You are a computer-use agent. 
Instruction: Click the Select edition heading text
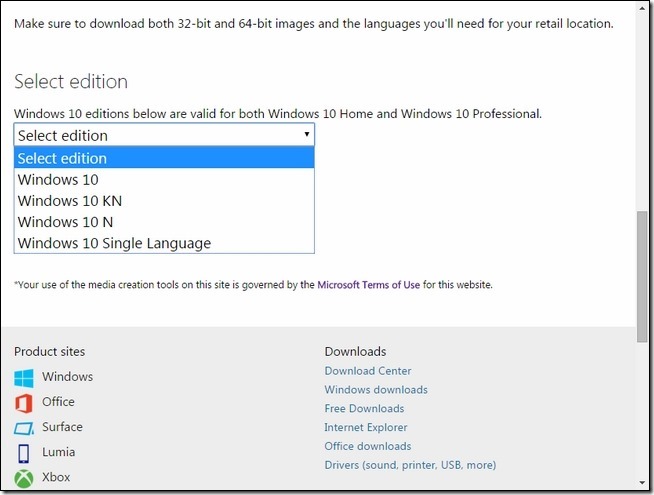point(71,81)
